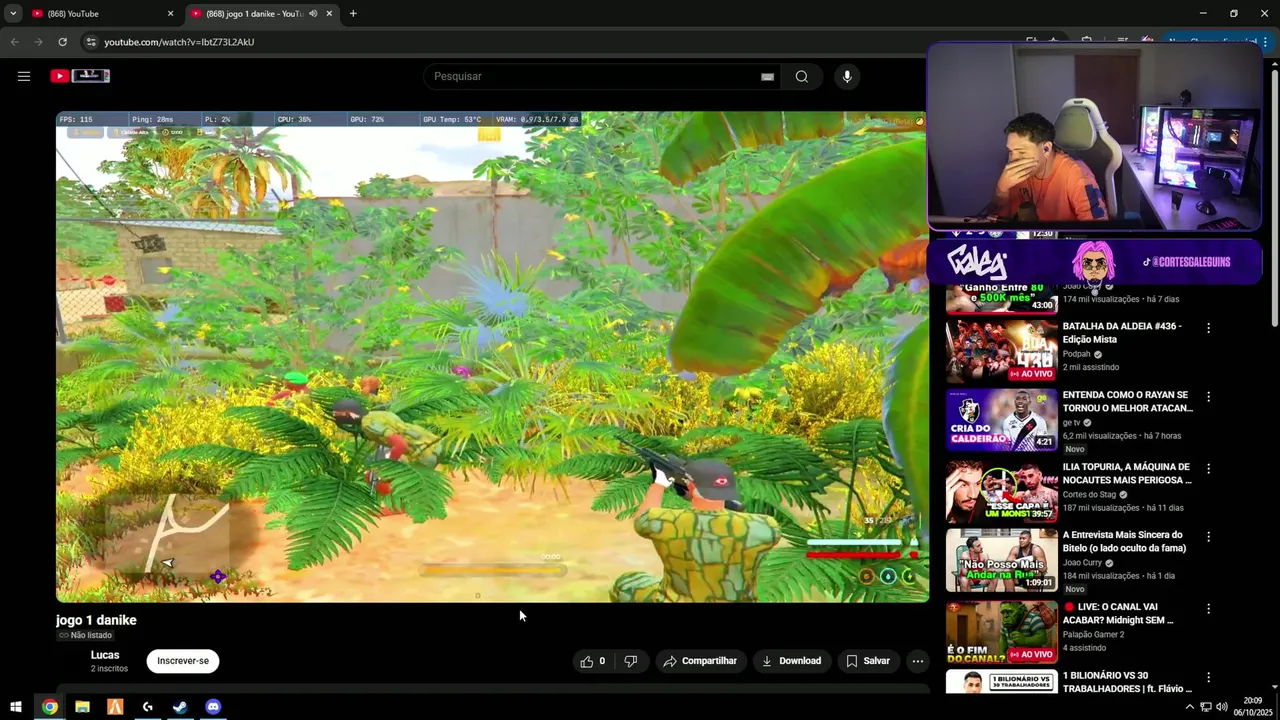Open Google Chrome from the taskbar
The width and height of the screenshot is (1280, 720).
pyautogui.click(x=50, y=707)
